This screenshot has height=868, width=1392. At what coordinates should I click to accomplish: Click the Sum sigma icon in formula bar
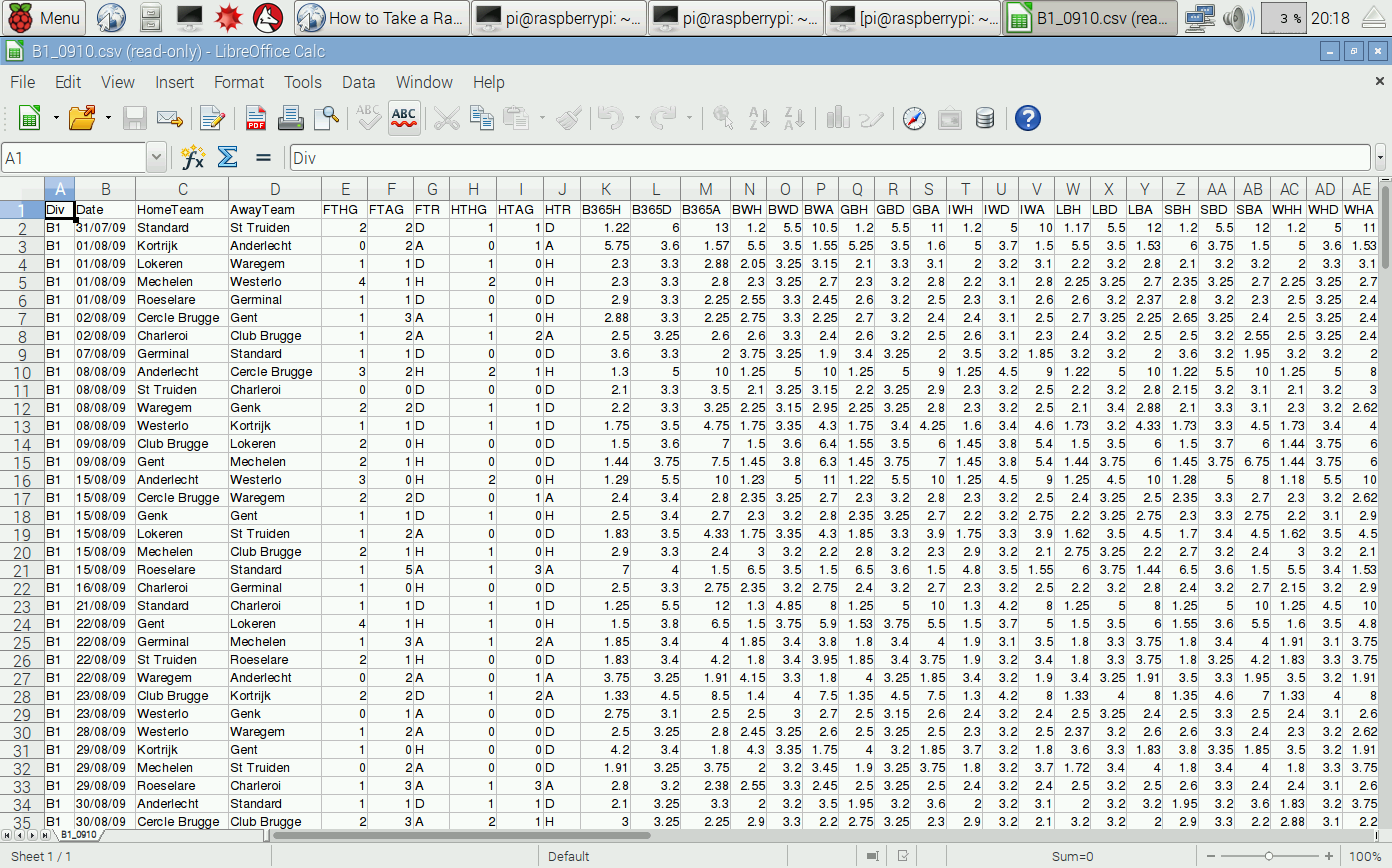228,157
